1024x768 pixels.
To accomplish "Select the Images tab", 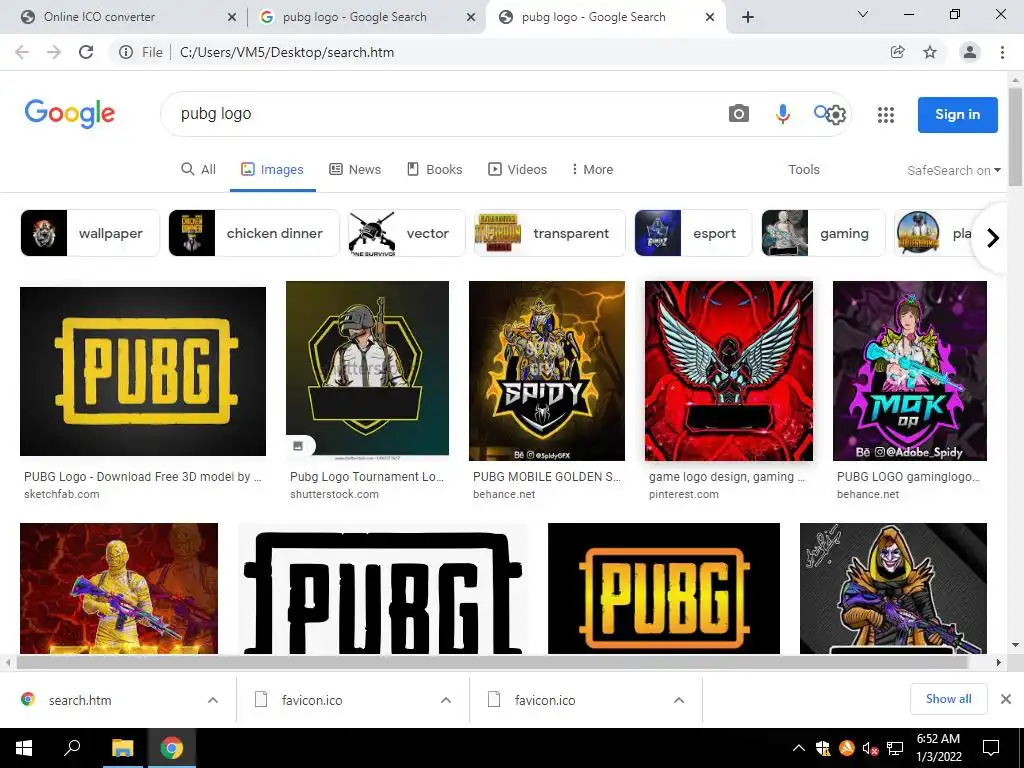I will [x=272, y=169].
